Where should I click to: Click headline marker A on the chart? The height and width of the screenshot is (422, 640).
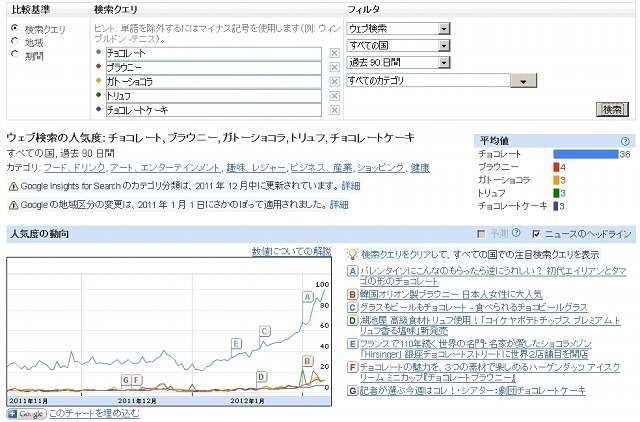click(307, 297)
